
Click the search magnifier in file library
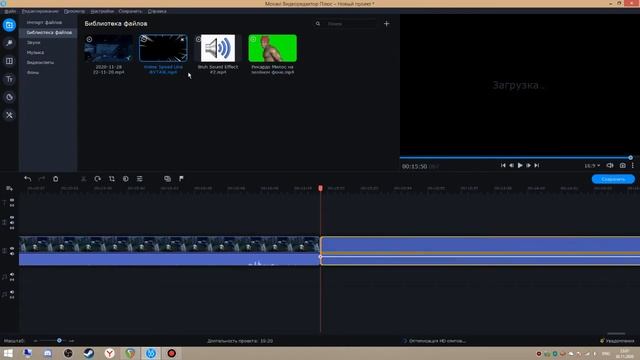coord(318,24)
